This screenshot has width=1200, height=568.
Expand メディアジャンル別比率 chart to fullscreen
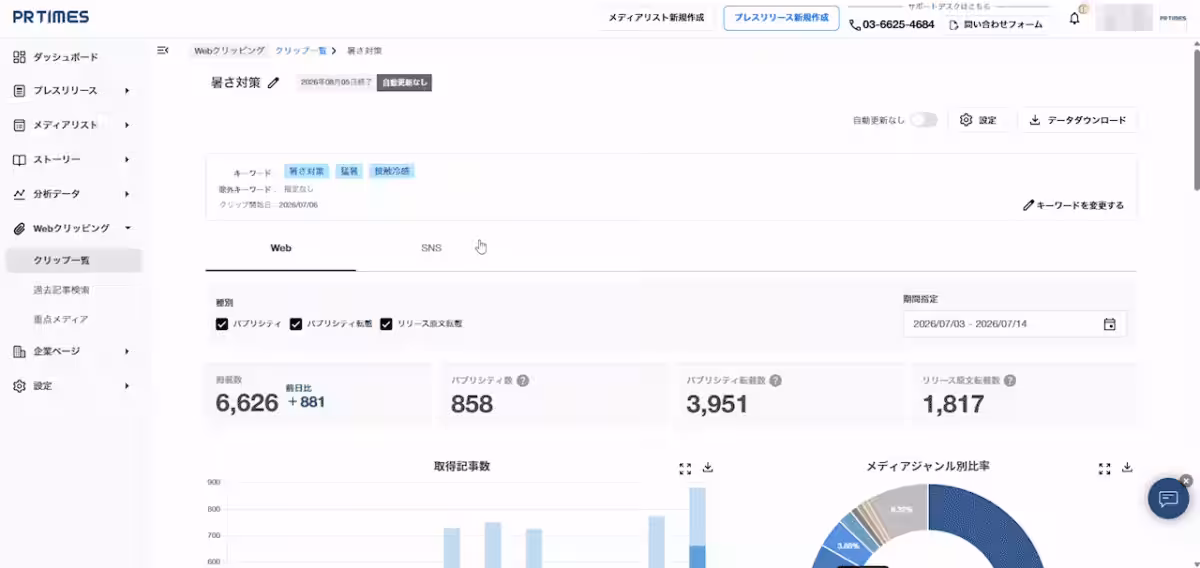click(x=1105, y=468)
